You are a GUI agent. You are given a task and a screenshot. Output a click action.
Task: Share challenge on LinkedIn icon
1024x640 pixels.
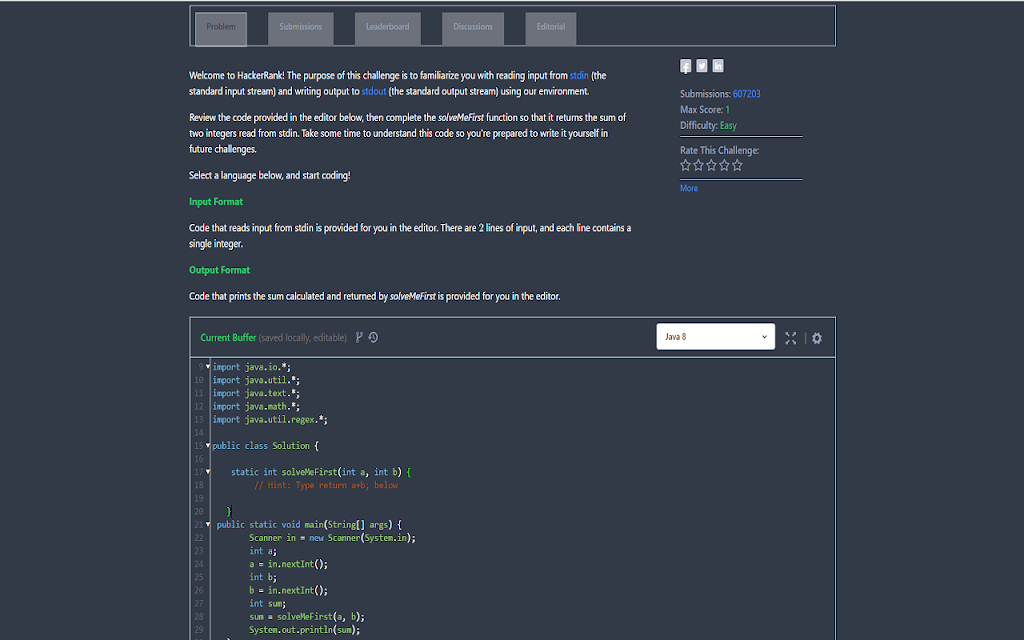[x=718, y=66]
